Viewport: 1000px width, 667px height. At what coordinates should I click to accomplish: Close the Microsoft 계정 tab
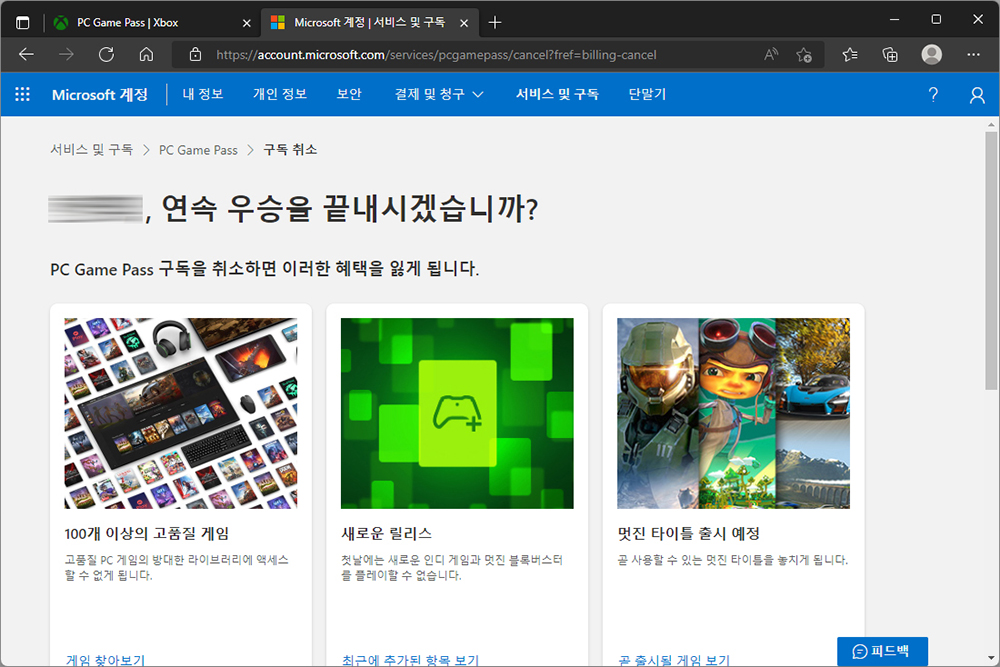click(x=464, y=23)
